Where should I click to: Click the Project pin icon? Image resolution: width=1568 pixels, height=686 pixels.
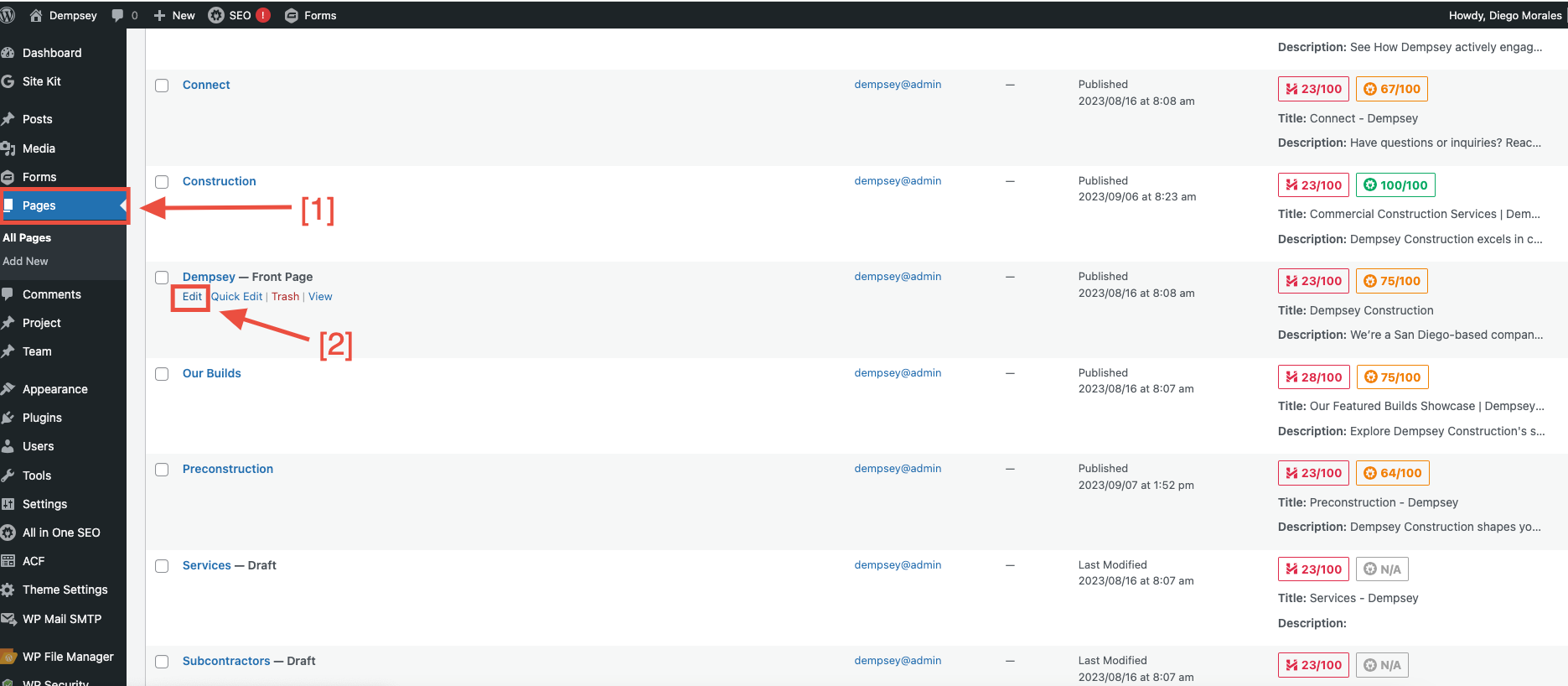click(8, 323)
